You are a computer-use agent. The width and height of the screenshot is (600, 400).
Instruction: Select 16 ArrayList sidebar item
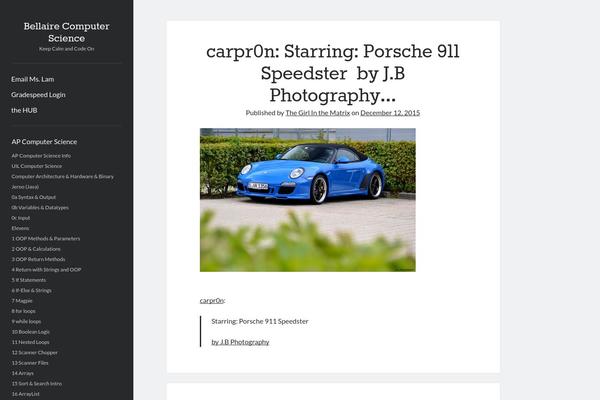pos(25,393)
